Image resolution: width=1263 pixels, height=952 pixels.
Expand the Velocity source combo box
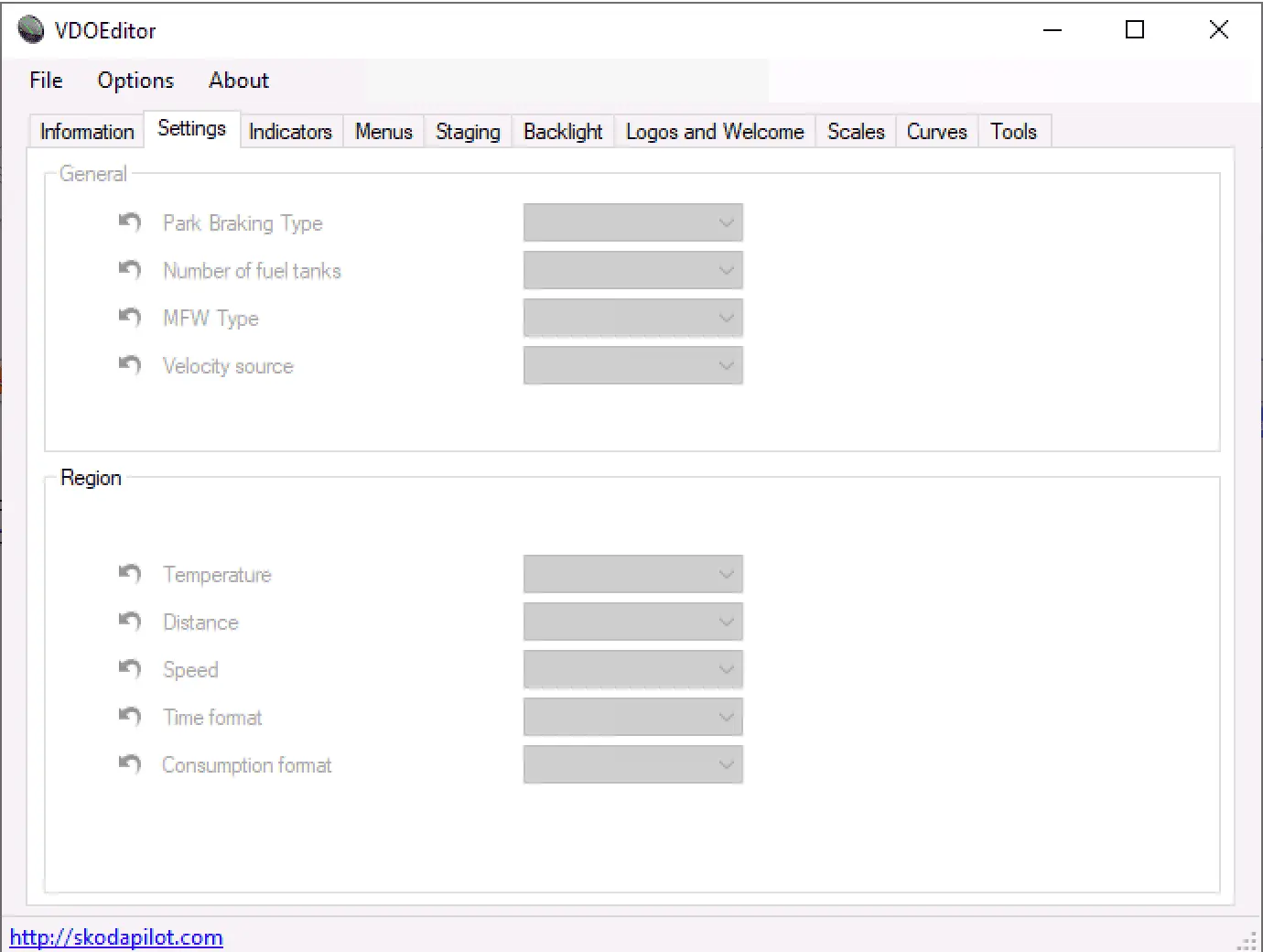[x=632, y=365]
